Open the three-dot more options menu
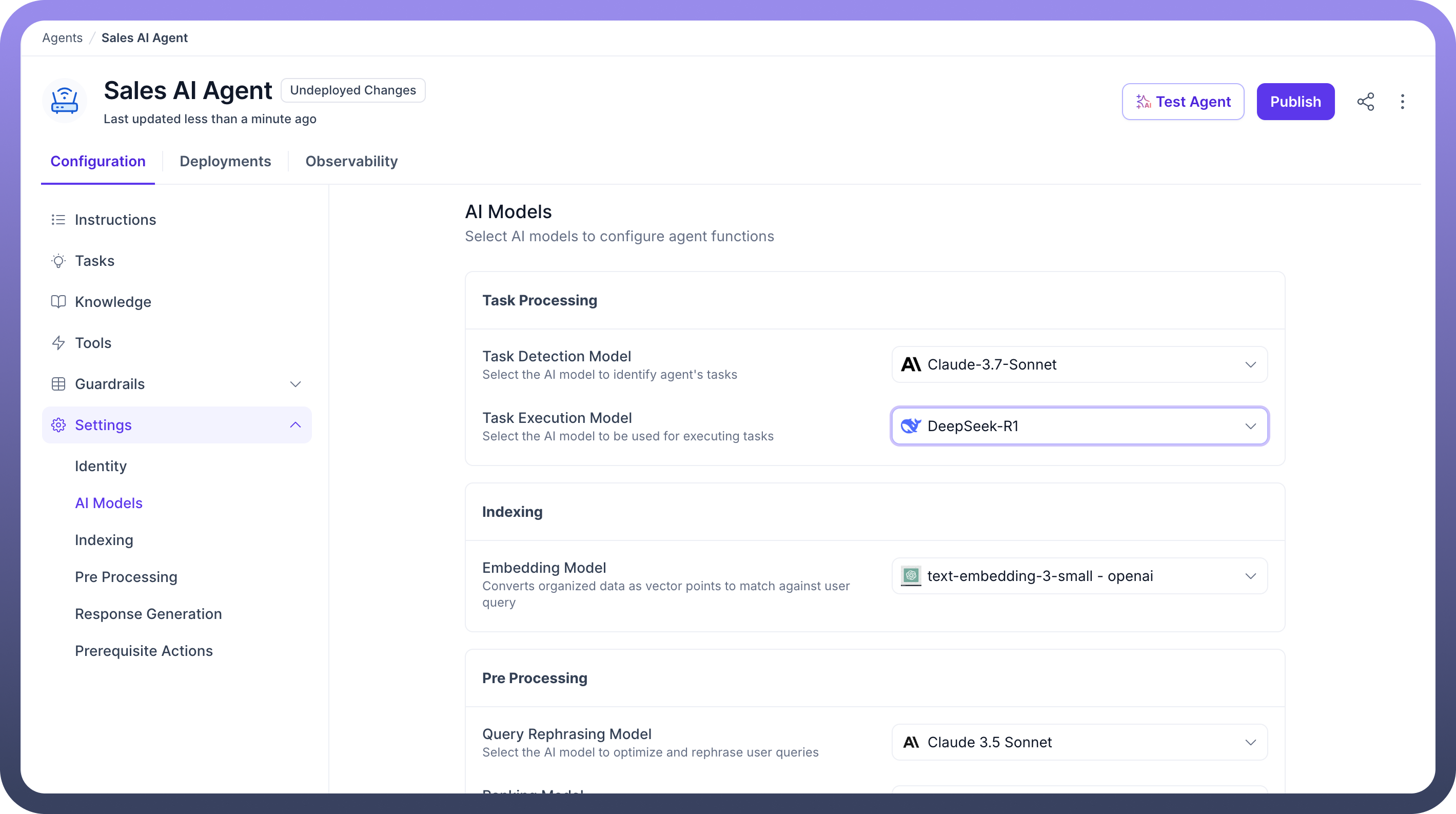The width and height of the screenshot is (1456, 814). pyautogui.click(x=1402, y=102)
